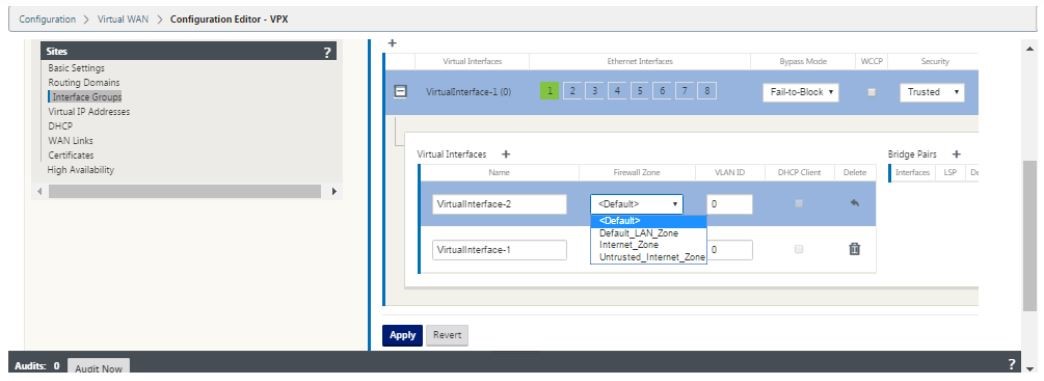Open Sites panel help question mark
Viewport: 1044px width, 381px height.
pyautogui.click(x=327, y=52)
